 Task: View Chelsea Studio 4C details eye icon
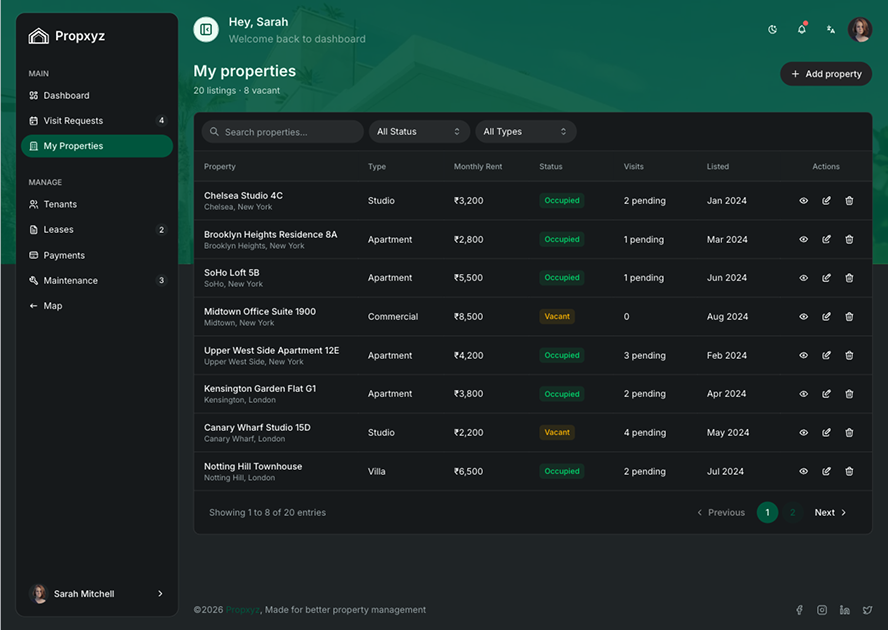804,201
